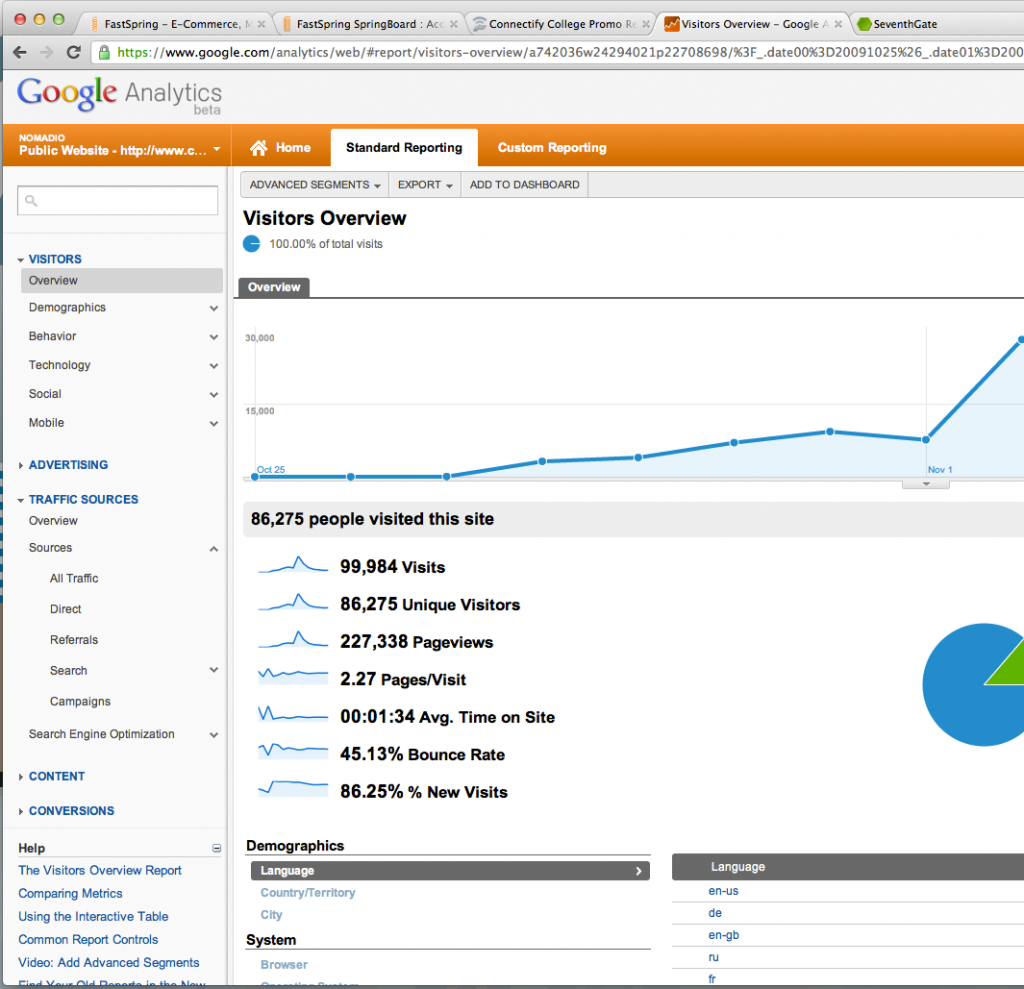Screen dimensions: 1024x989
Task: Expand Search Engine Optimization chevron
Action: click(214, 735)
